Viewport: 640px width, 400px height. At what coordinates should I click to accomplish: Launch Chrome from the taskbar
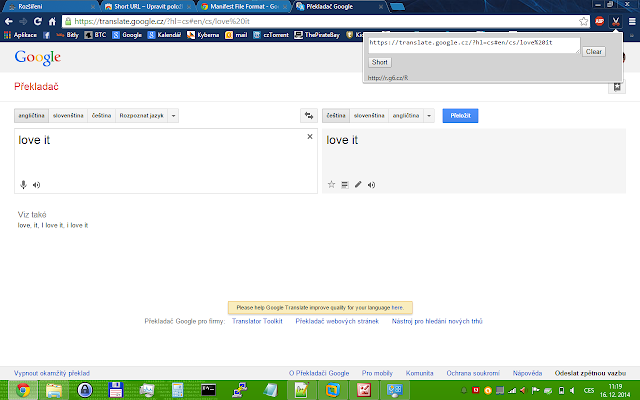point(23,390)
